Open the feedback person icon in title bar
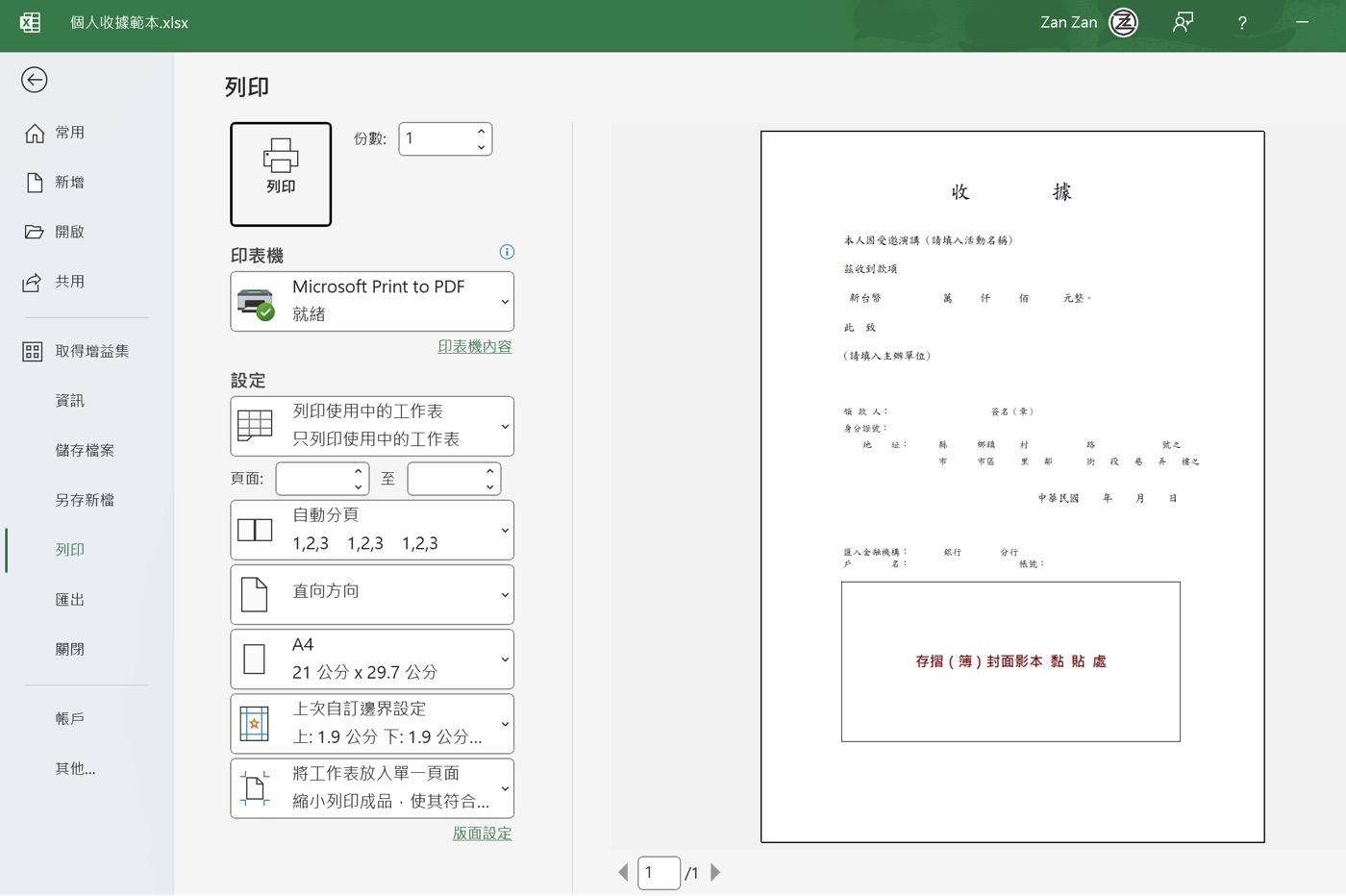1346x896 pixels. point(1183,22)
